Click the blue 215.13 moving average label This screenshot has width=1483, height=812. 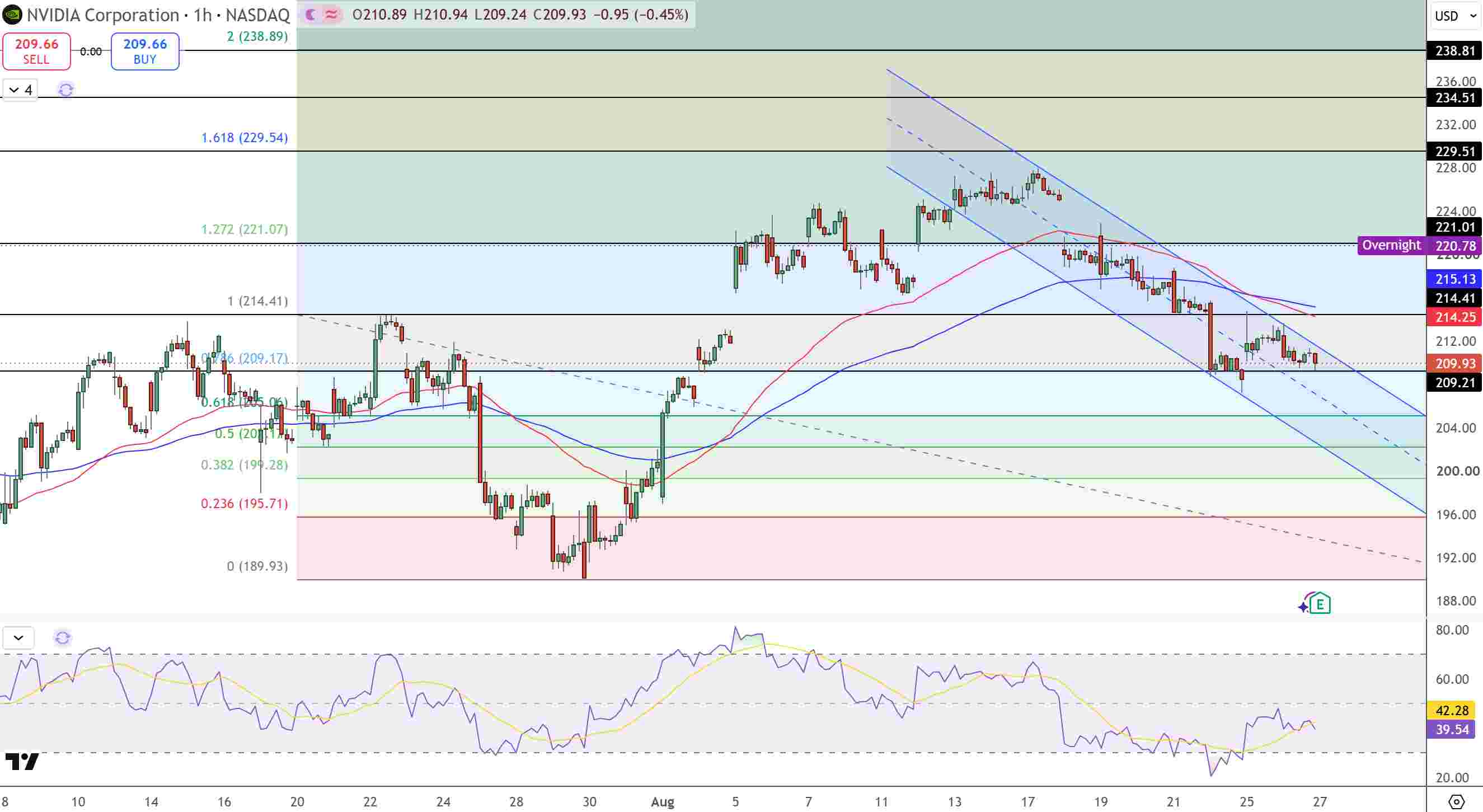pos(1454,279)
